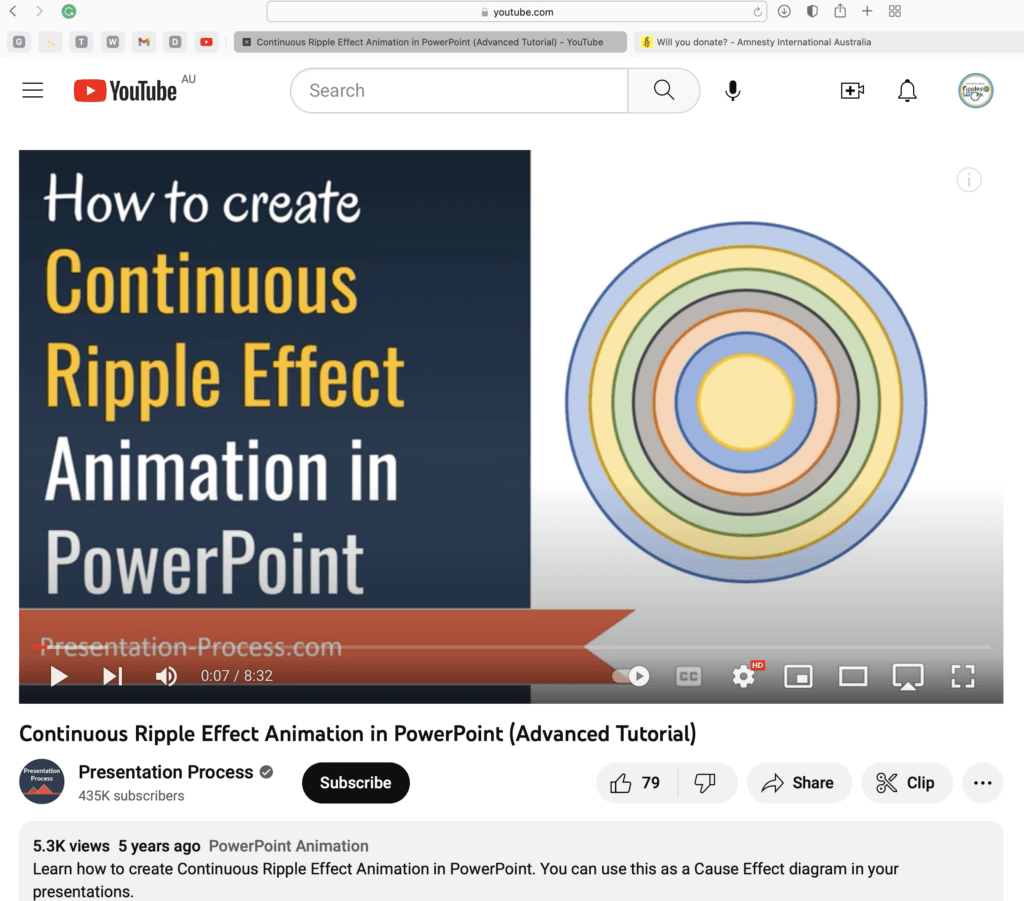
Task: Start voice search with microphone icon
Action: click(733, 91)
